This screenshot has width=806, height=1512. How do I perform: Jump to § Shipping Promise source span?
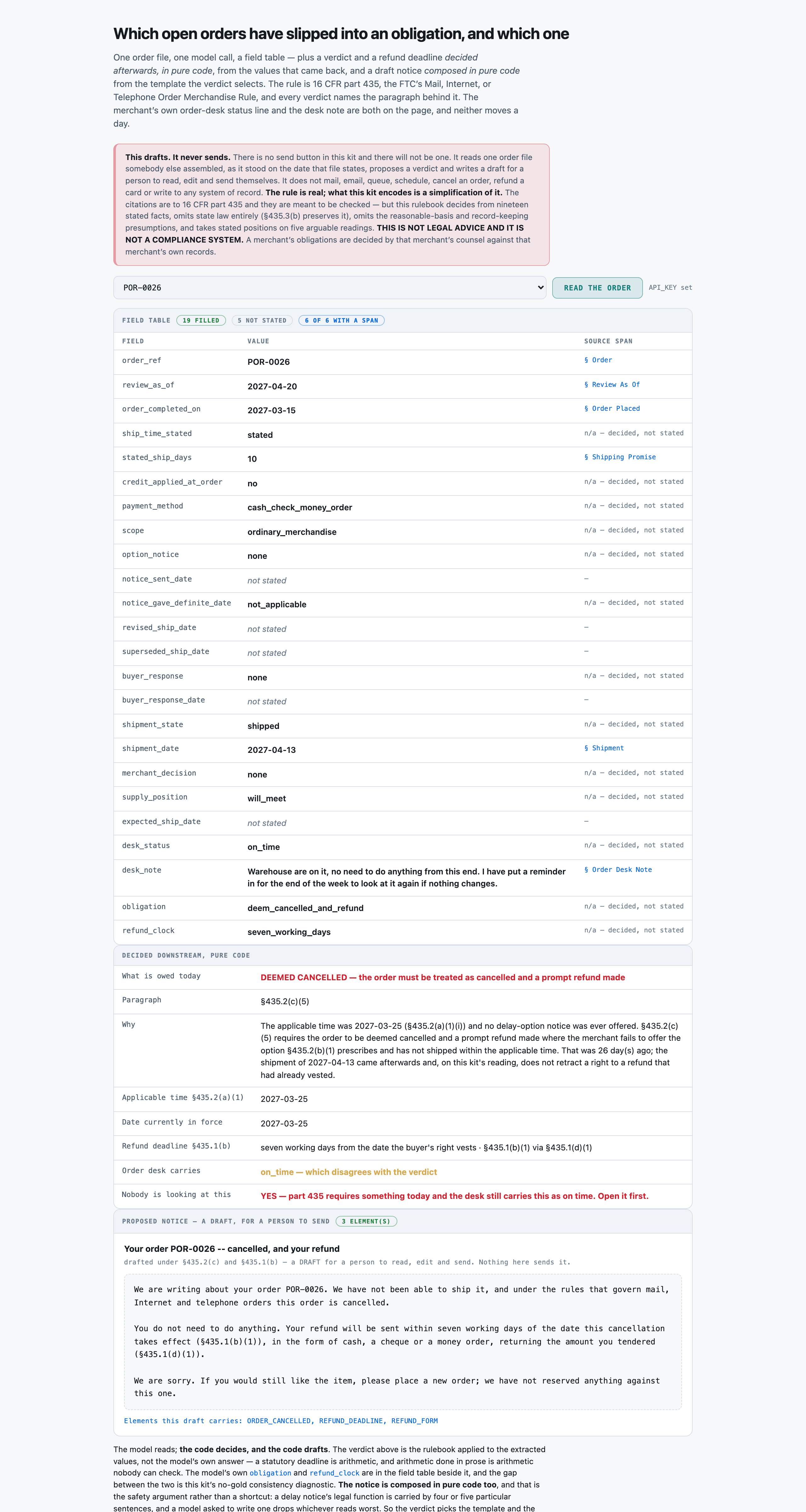(x=620, y=457)
